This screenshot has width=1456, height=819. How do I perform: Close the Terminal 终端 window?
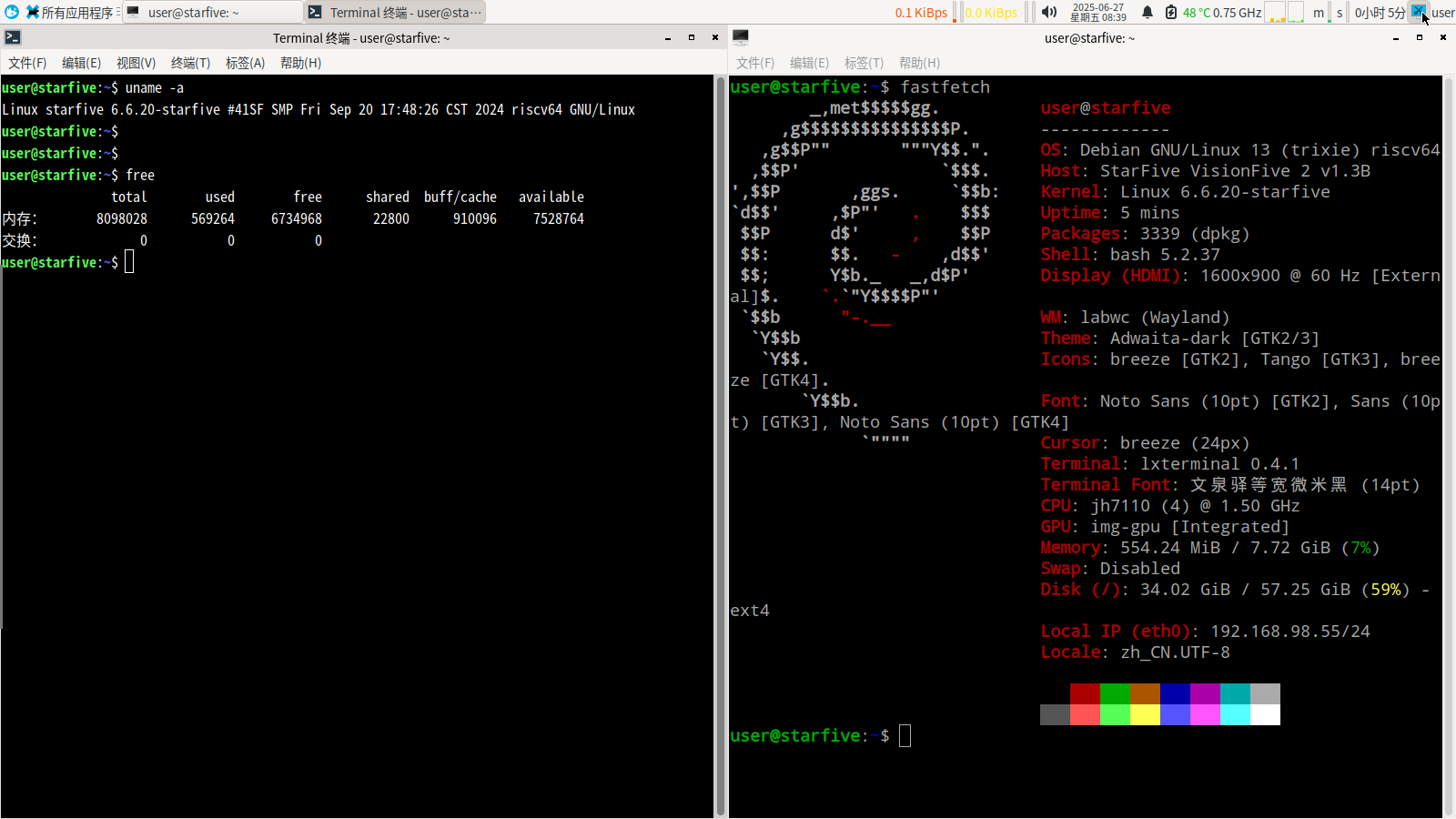point(715,38)
